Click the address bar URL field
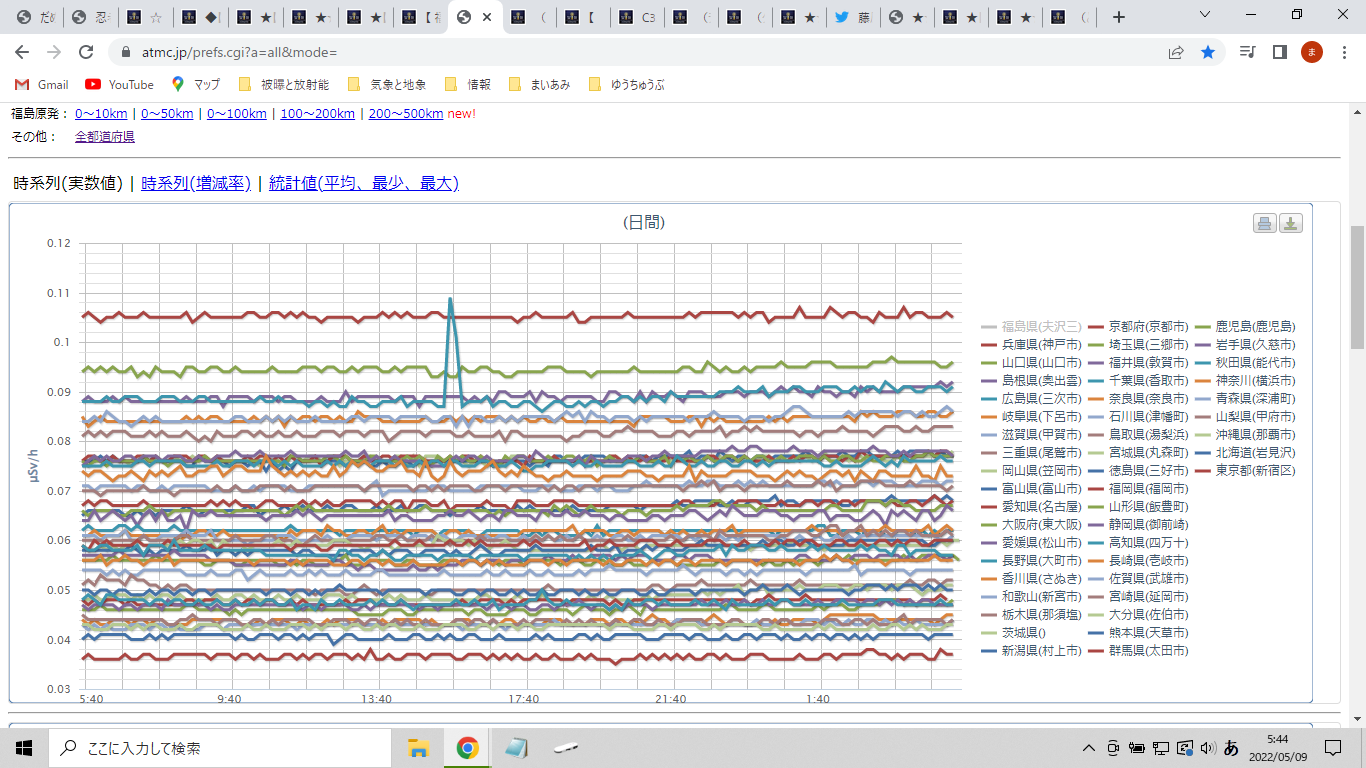This screenshot has height=768, width=1366. [x=640, y=52]
